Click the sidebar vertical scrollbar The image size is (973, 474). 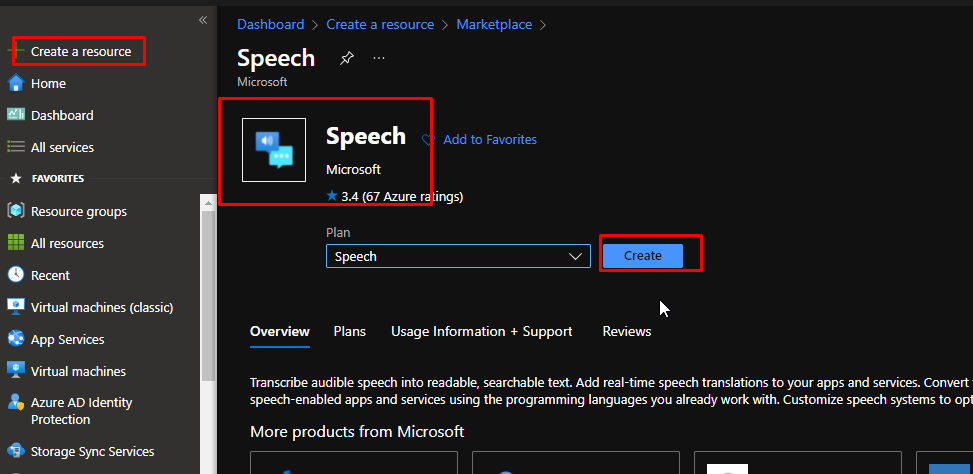208,300
